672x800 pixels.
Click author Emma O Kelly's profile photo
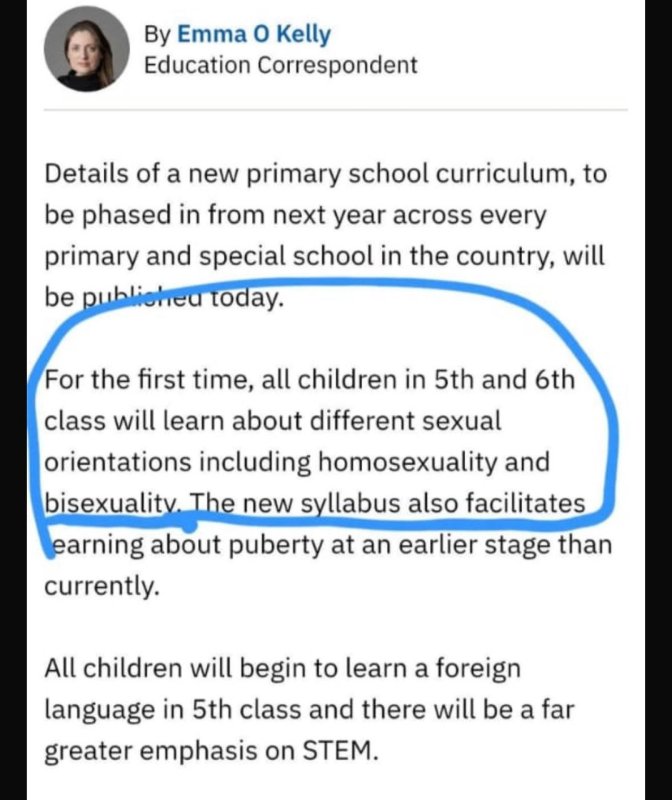coord(86,49)
